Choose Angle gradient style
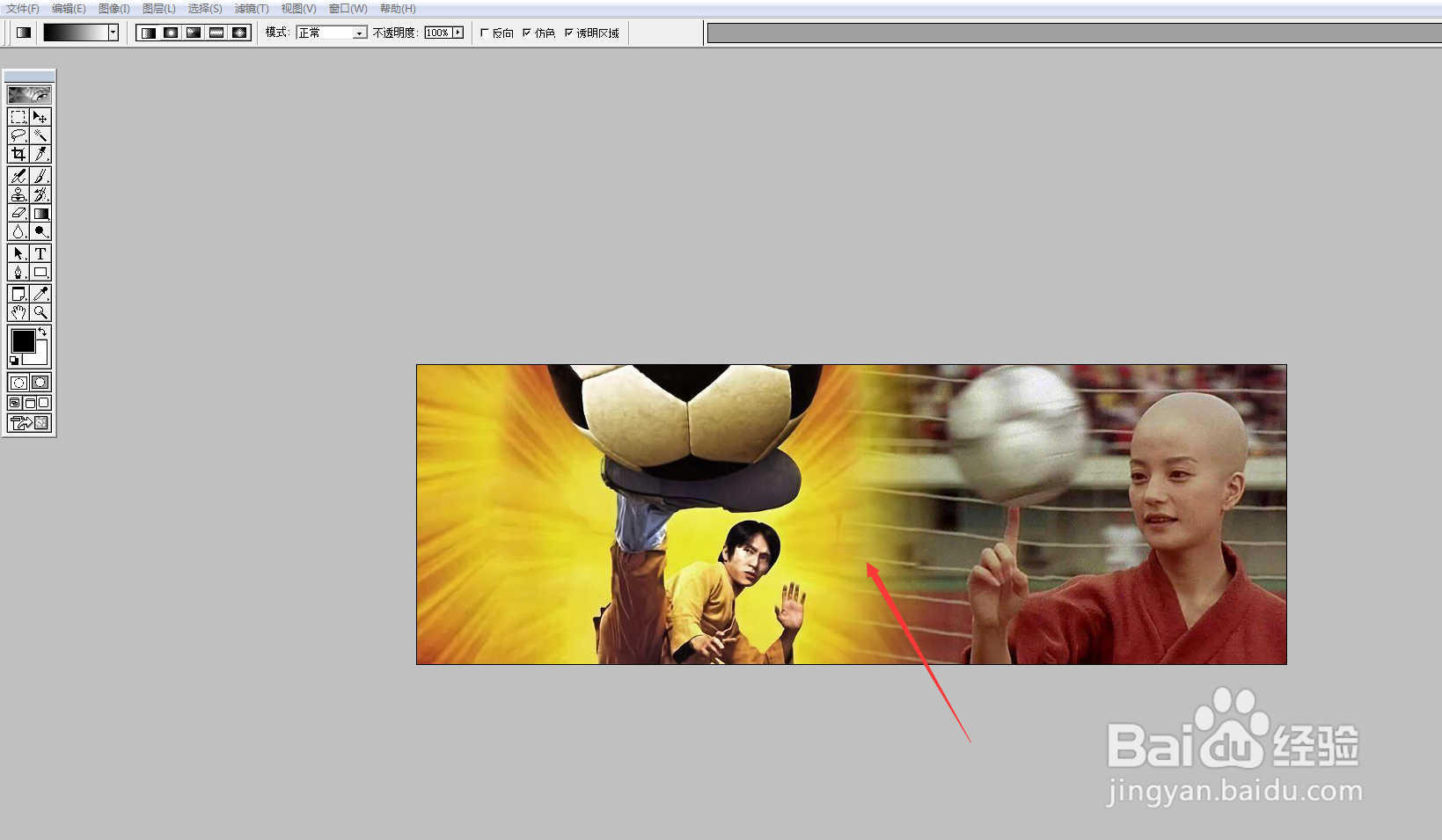This screenshot has height=840, width=1442. (x=194, y=33)
